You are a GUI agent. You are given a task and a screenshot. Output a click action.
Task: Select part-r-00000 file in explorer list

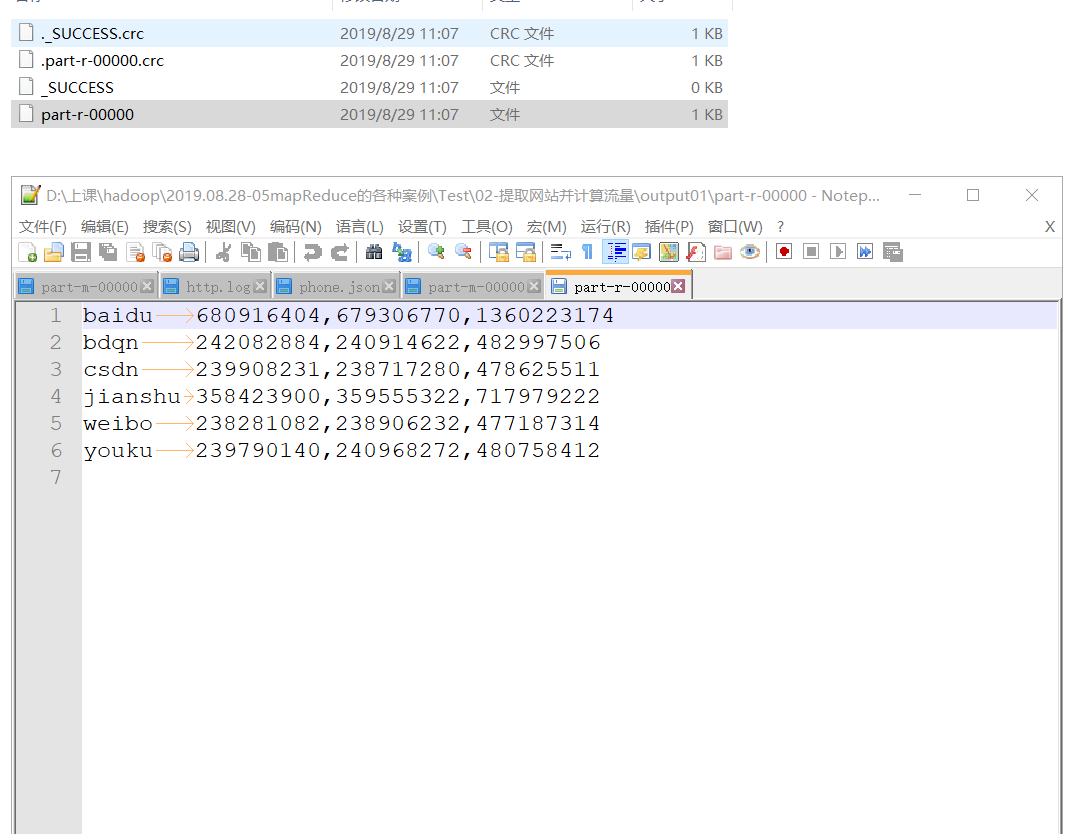370,114
